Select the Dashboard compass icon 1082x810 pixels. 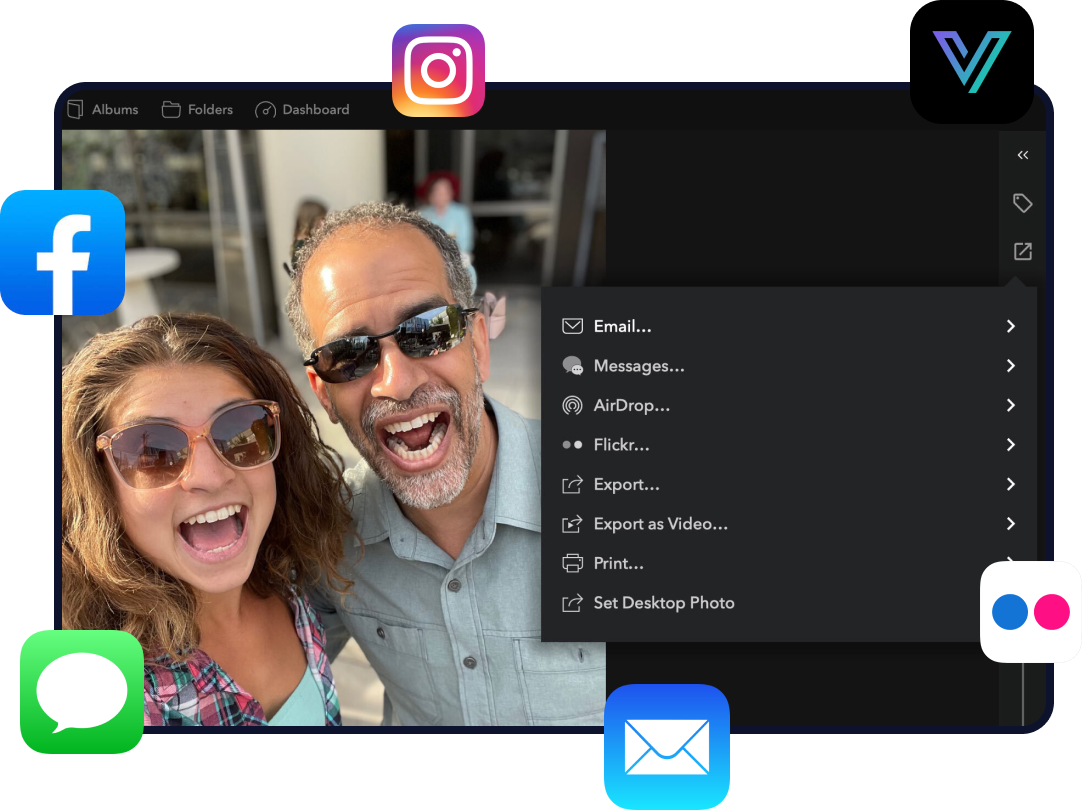click(265, 109)
